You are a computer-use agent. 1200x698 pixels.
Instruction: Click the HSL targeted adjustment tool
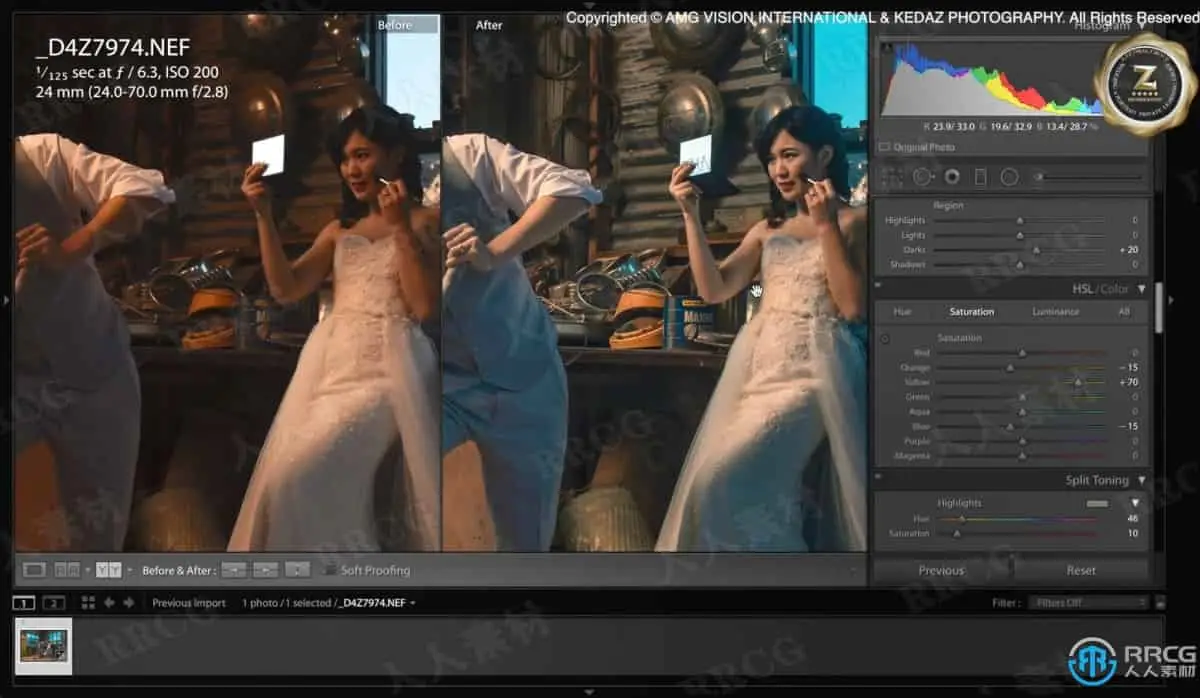coord(885,339)
